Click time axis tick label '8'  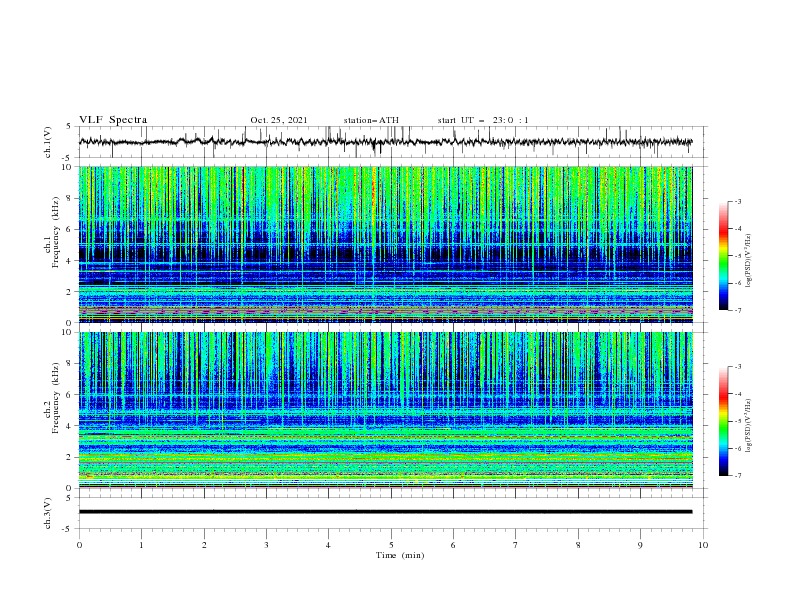(578, 545)
